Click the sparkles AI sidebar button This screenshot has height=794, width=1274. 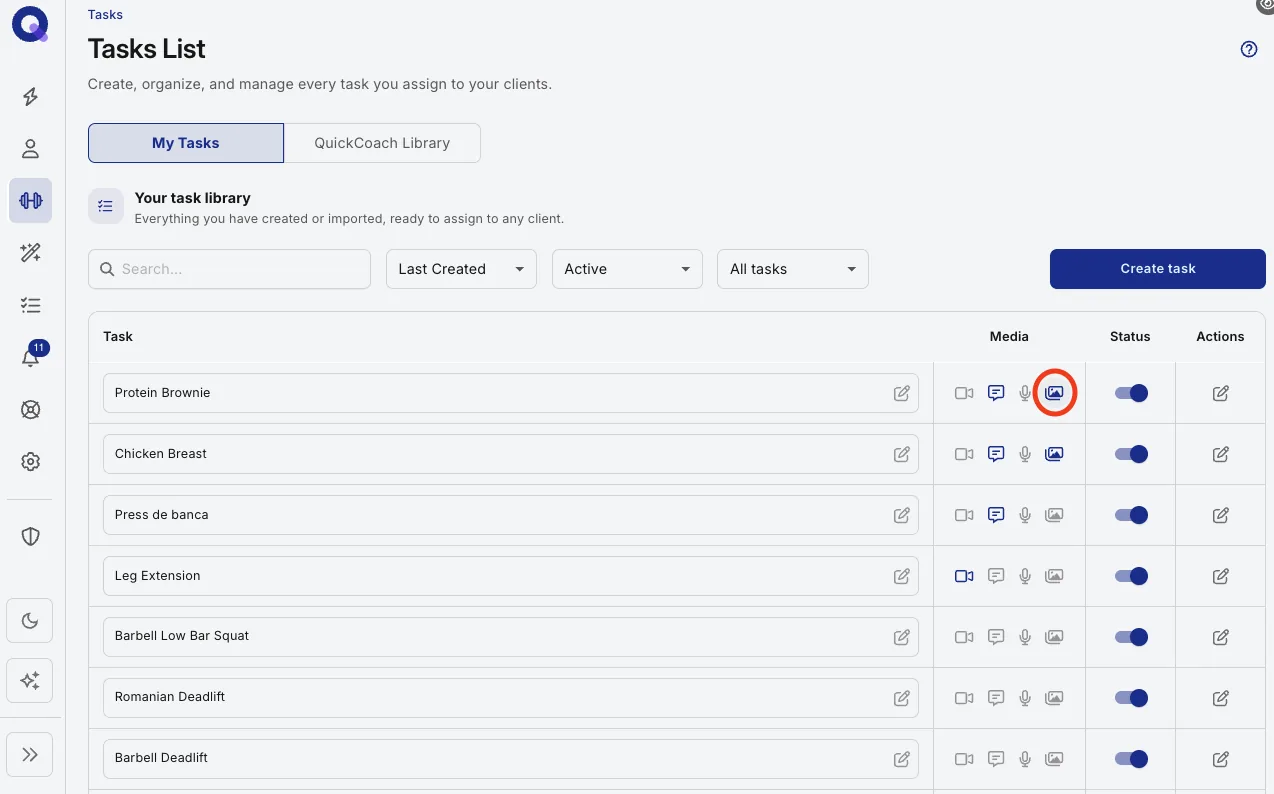(30, 681)
